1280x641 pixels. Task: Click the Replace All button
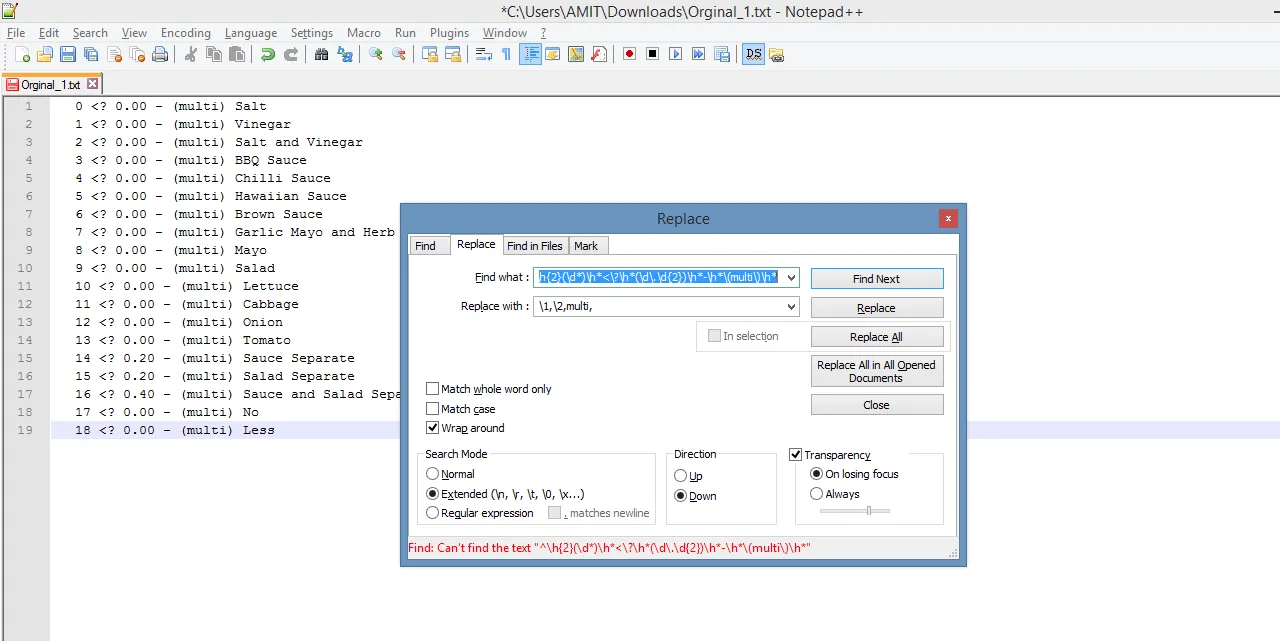pos(877,337)
